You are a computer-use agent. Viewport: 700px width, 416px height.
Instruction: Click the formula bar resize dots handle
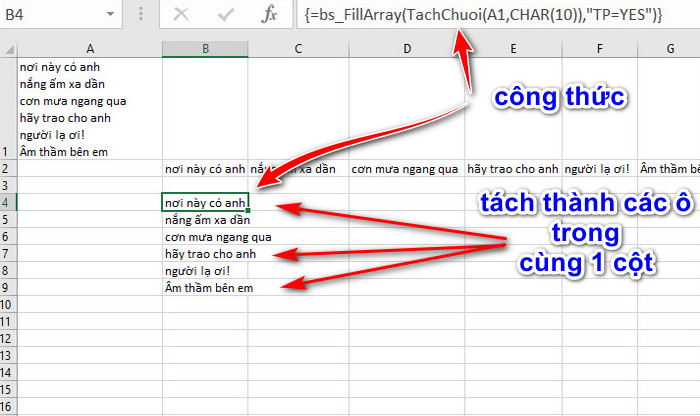[141, 14]
